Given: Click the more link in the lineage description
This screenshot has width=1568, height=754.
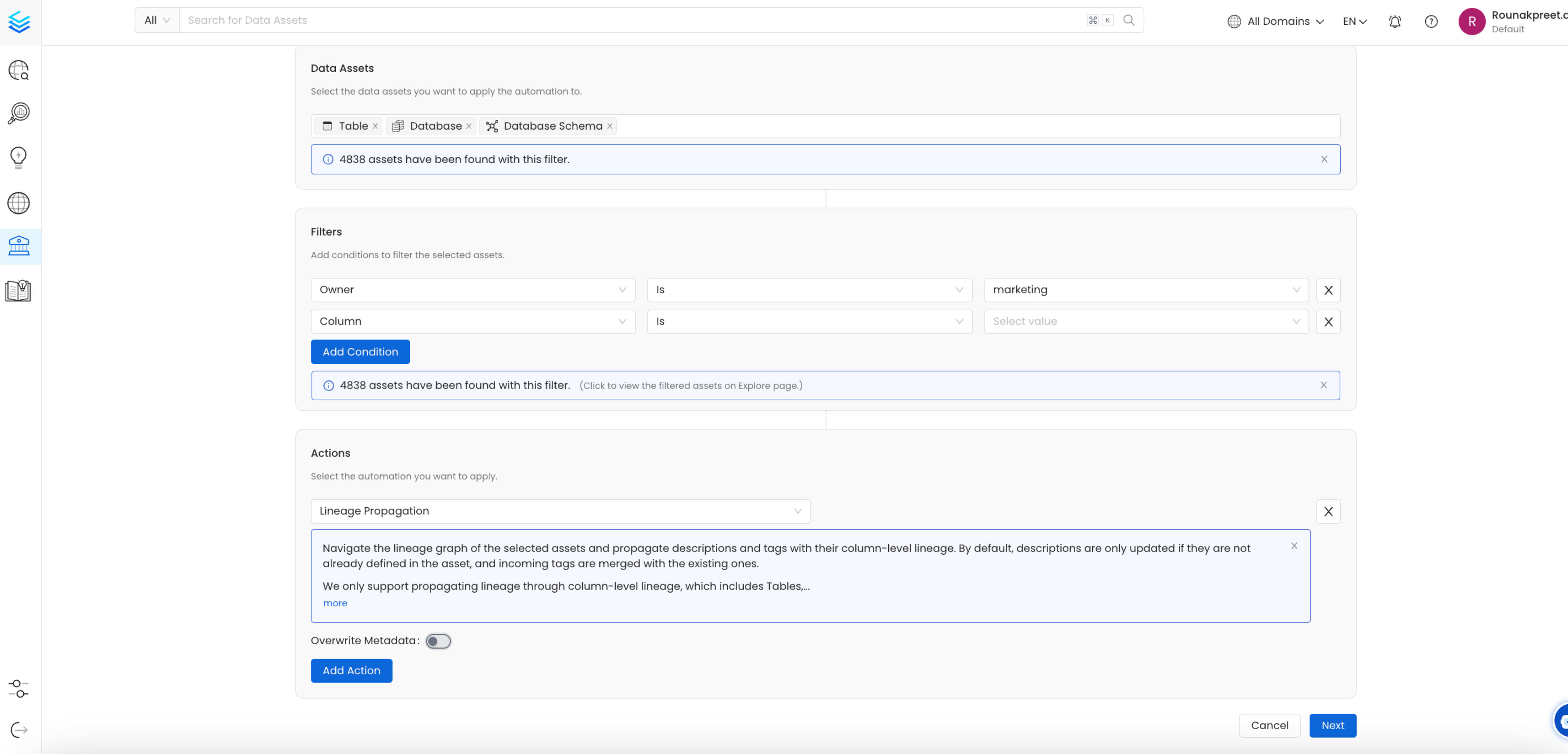Looking at the screenshot, I should coord(335,603).
